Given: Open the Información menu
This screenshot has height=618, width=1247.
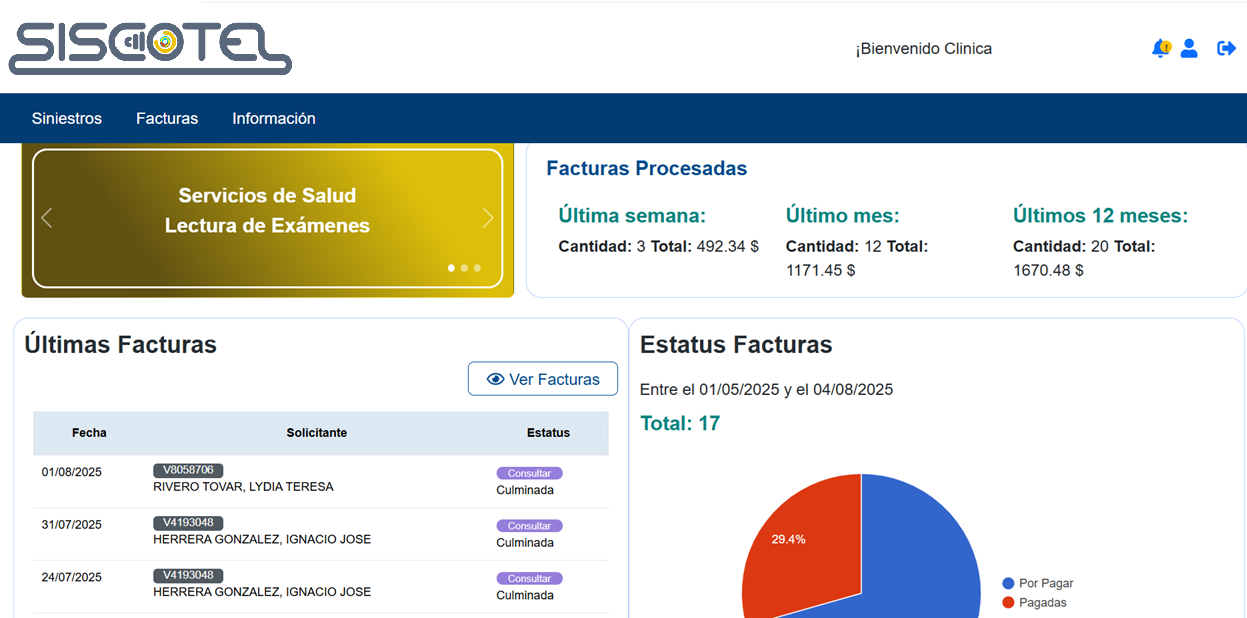Looking at the screenshot, I should point(274,118).
